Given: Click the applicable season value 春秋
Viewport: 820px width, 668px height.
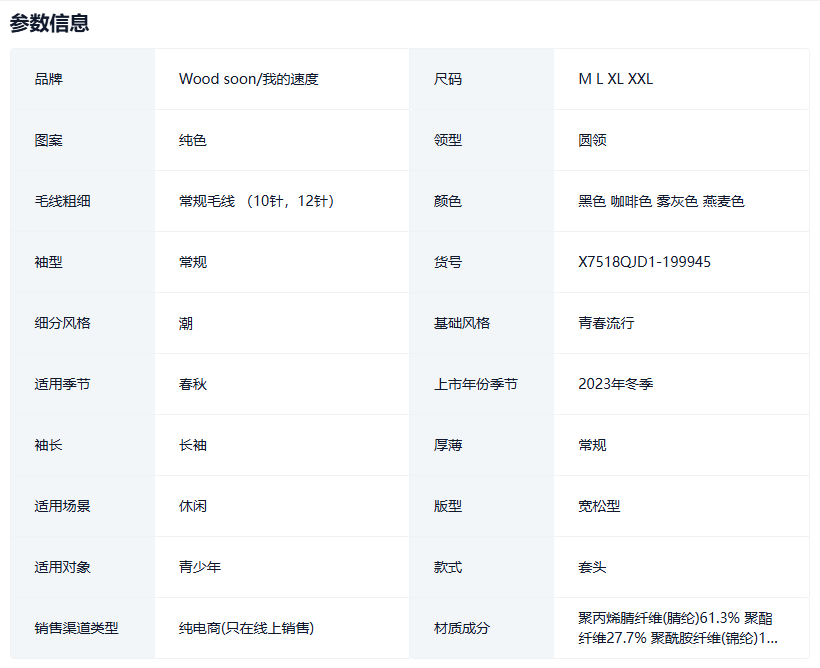Looking at the screenshot, I should 193,384.
